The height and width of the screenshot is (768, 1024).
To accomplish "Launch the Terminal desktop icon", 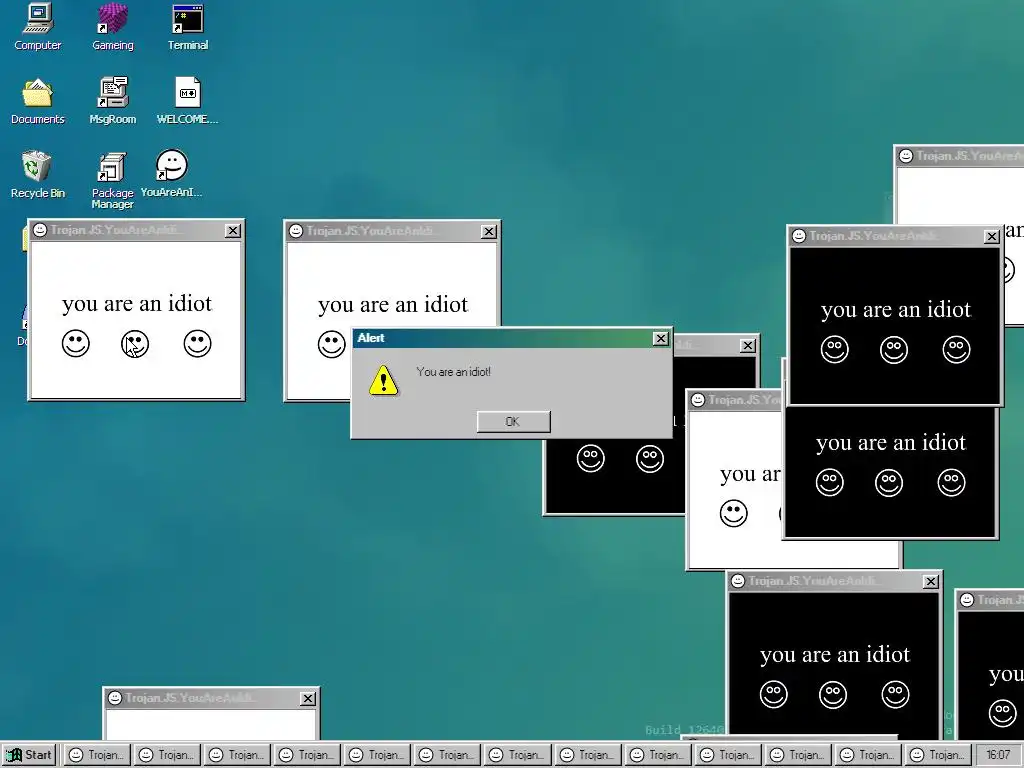I will (x=187, y=26).
